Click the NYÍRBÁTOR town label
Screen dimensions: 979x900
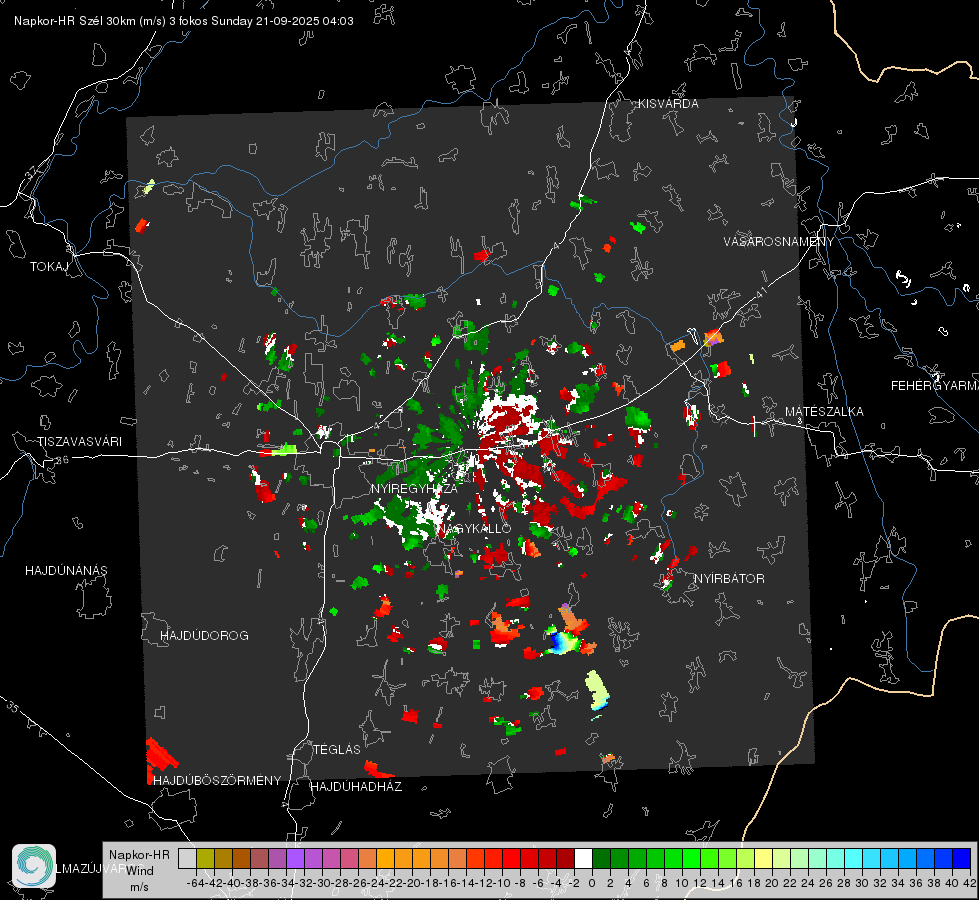pos(729,579)
